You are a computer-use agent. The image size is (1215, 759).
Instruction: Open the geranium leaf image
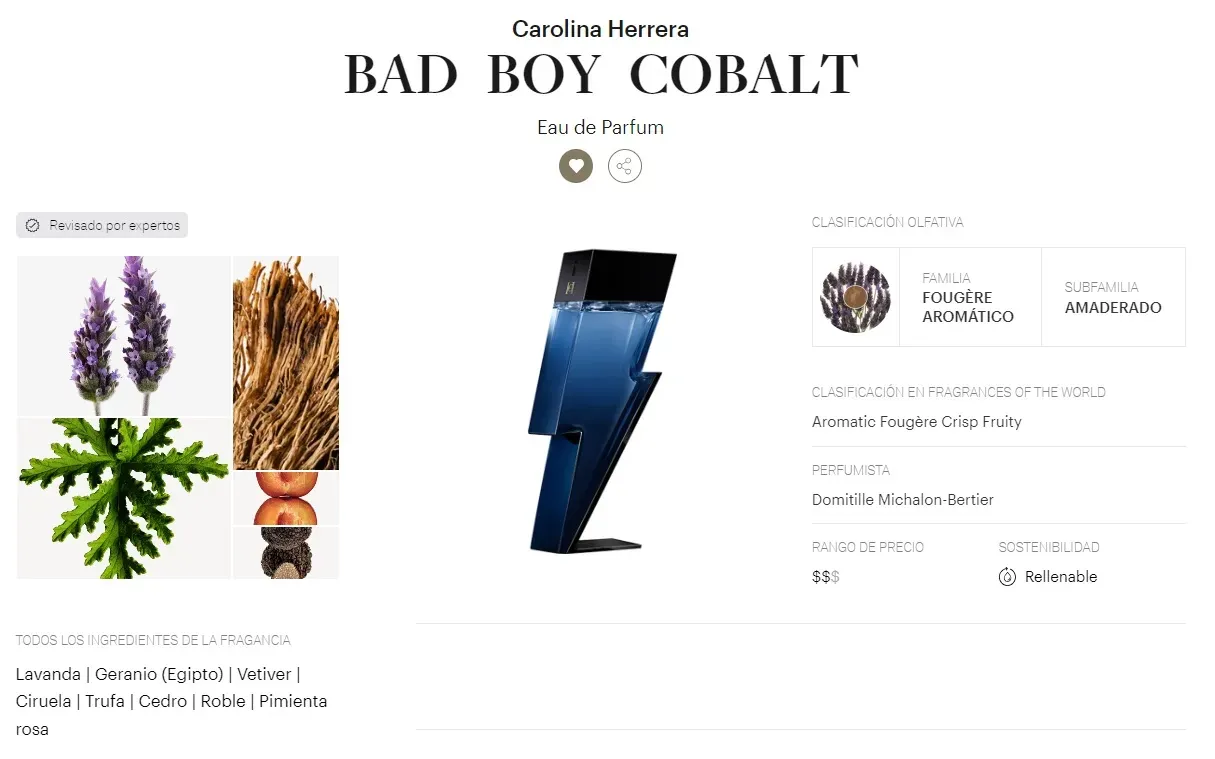pos(124,498)
